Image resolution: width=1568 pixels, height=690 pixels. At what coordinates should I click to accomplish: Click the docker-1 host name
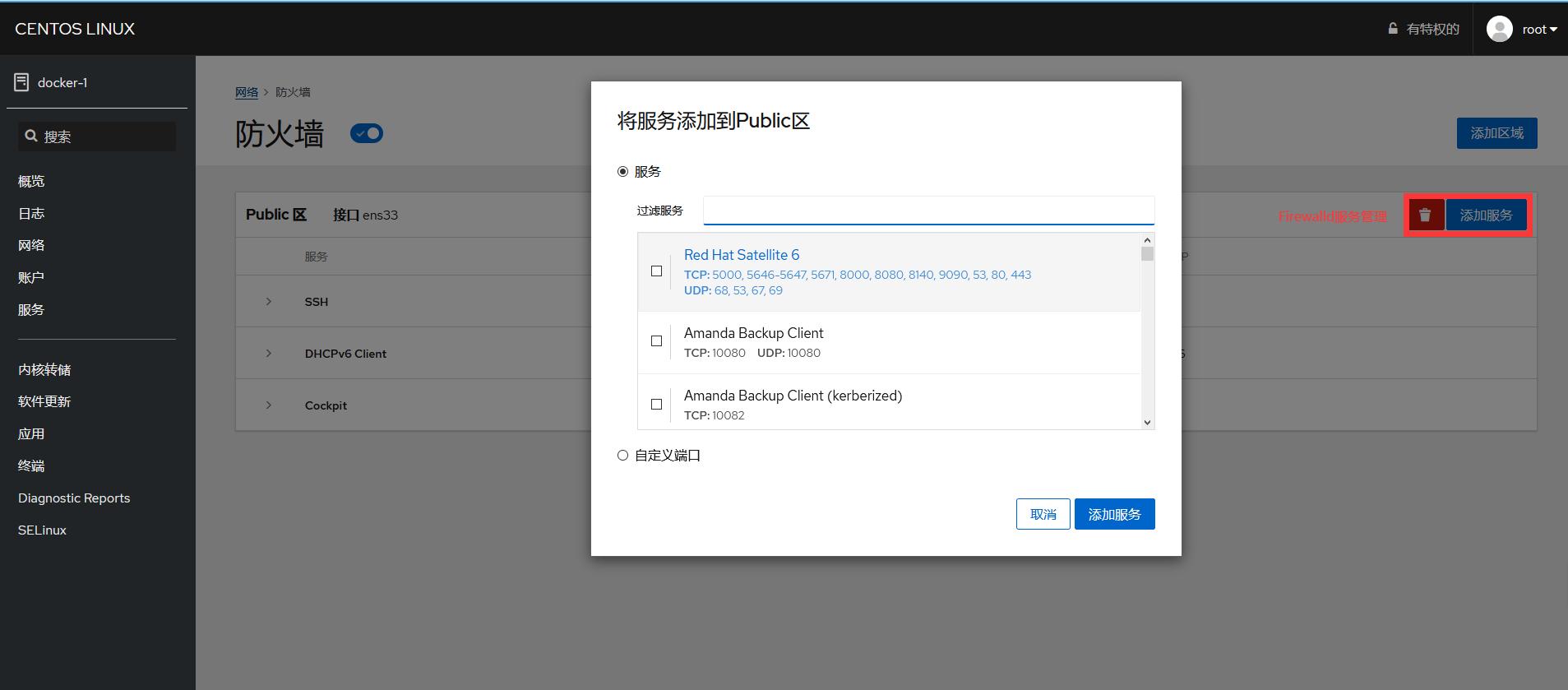click(x=62, y=82)
